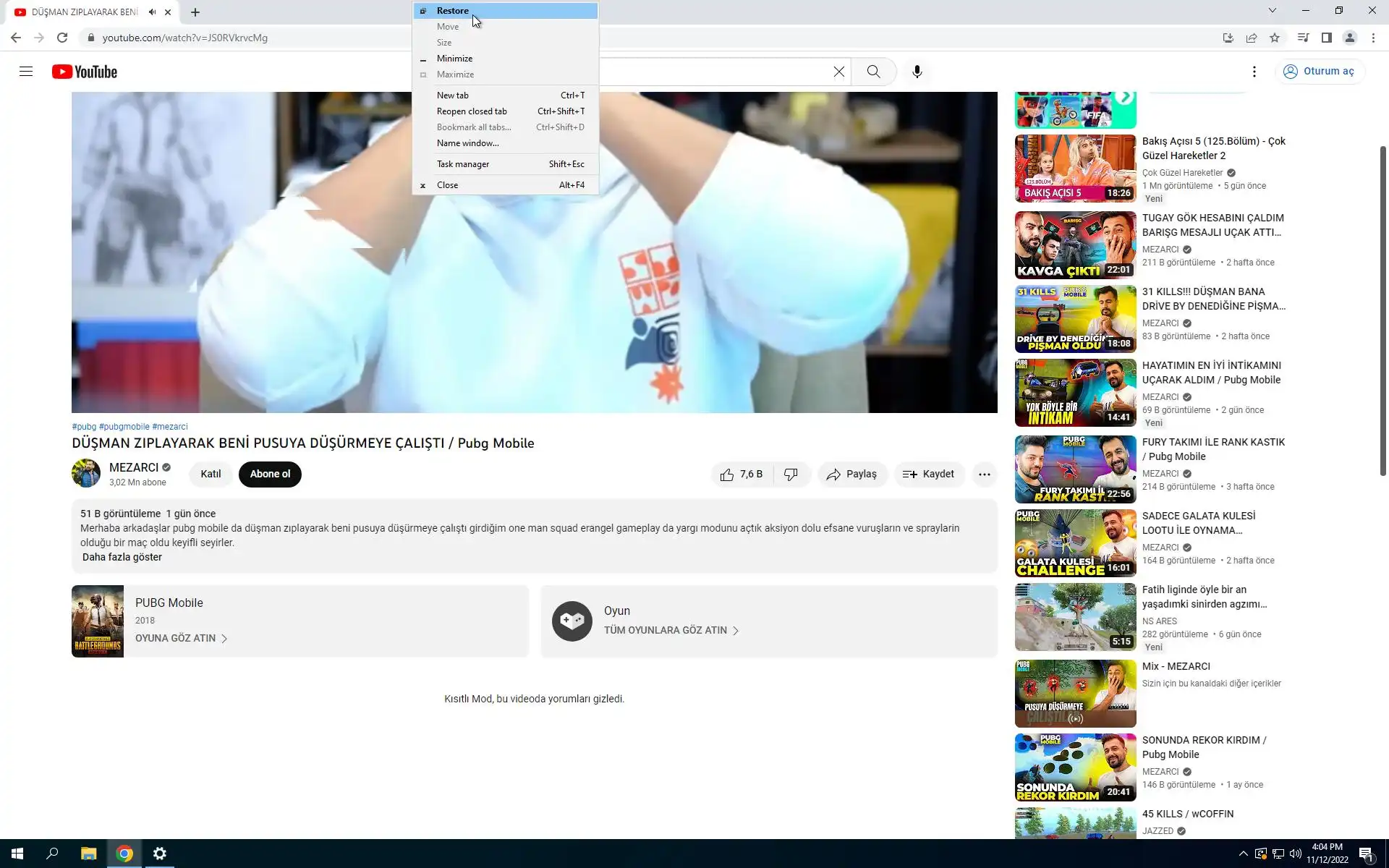Open Chrome tab search dropdown arrow

tap(1272, 10)
